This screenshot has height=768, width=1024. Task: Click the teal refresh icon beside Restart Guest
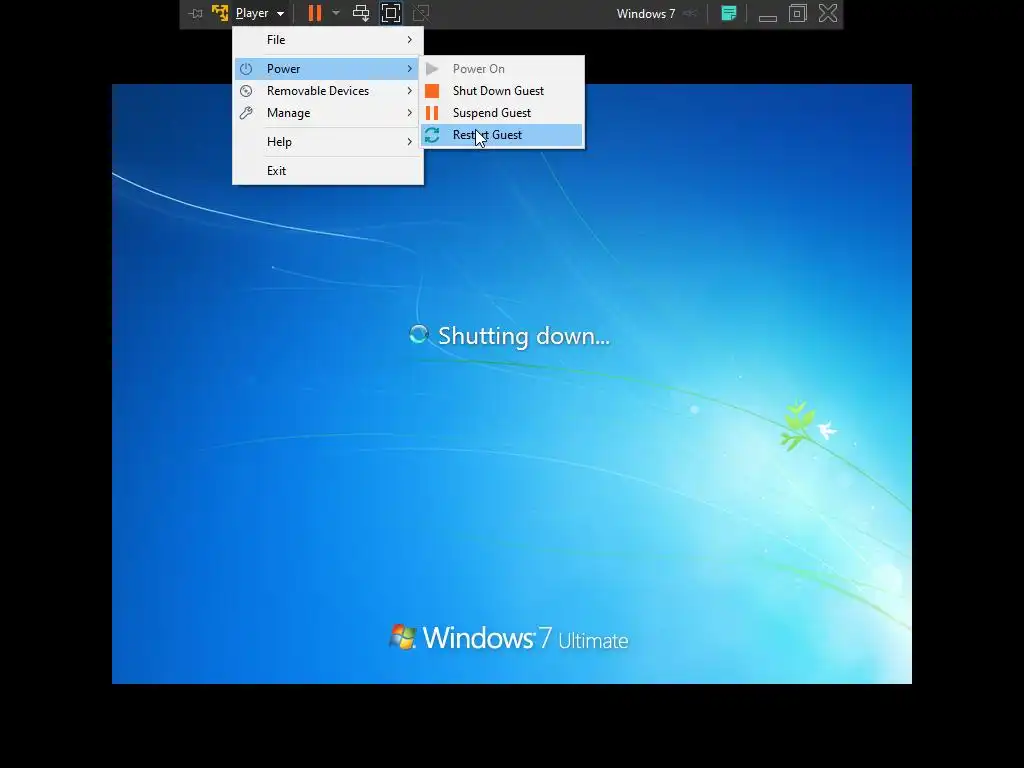(x=432, y=135)
